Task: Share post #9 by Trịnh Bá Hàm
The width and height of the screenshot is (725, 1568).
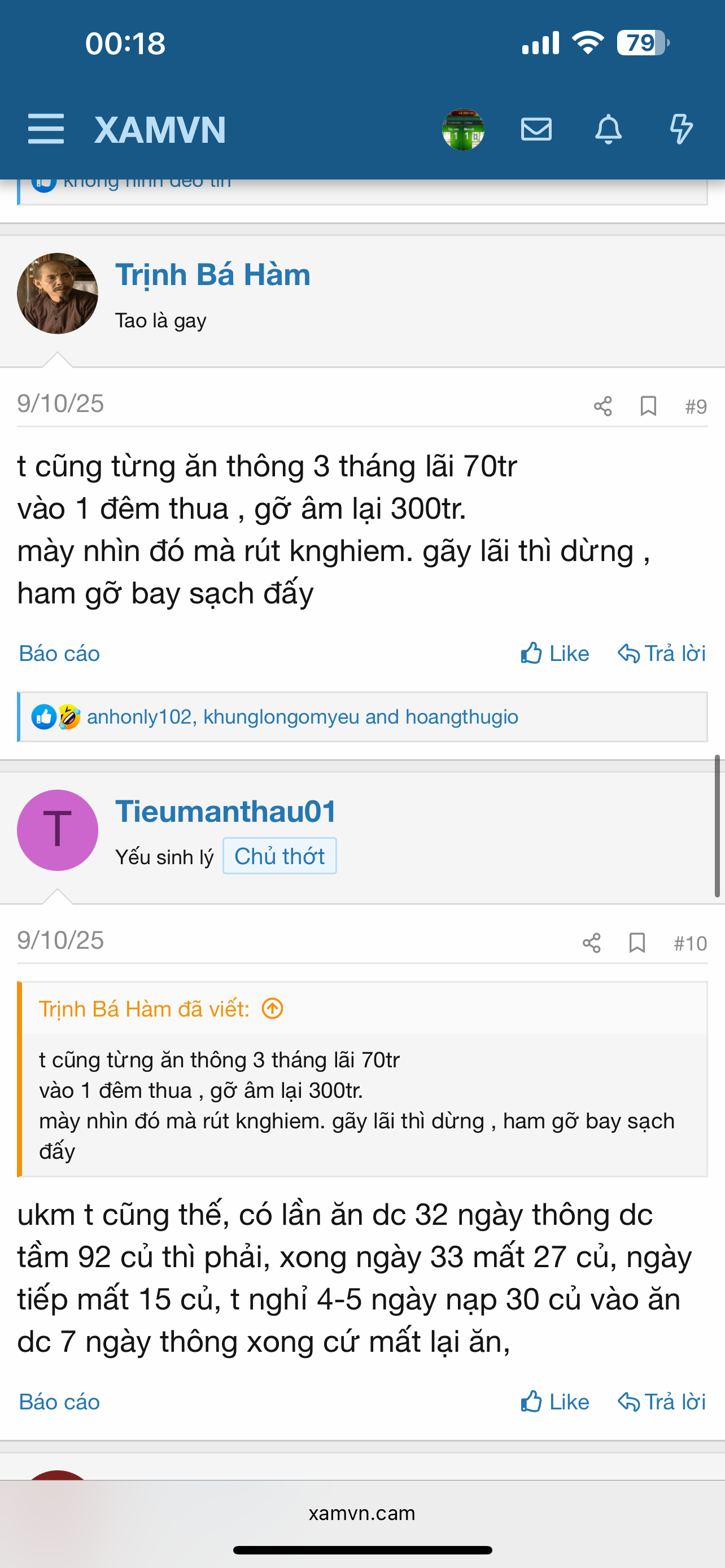Action: point(602,406)
